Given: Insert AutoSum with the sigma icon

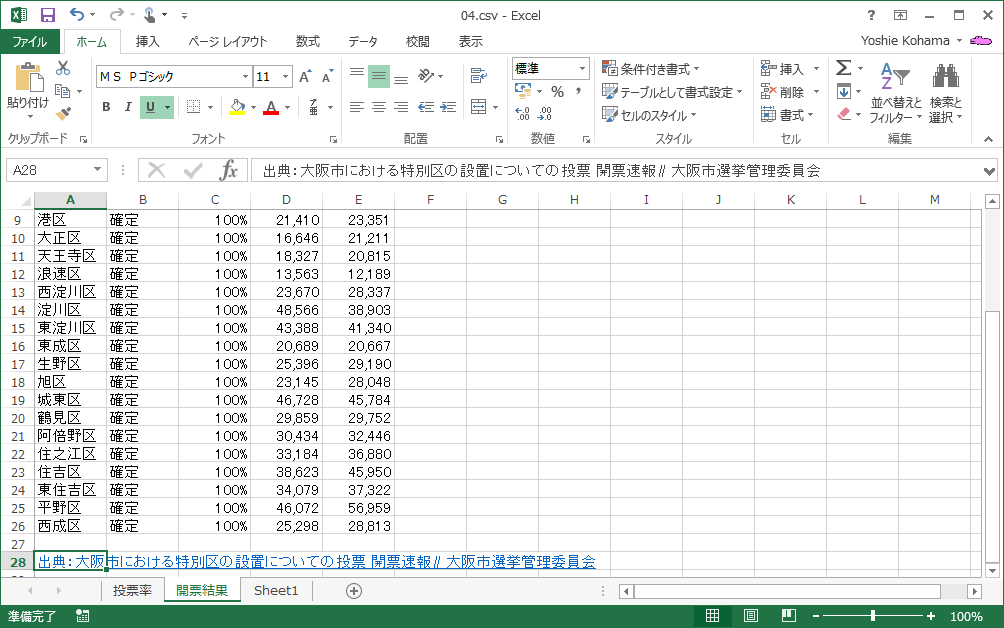Looking at the screenshot, I should (843, 68).
